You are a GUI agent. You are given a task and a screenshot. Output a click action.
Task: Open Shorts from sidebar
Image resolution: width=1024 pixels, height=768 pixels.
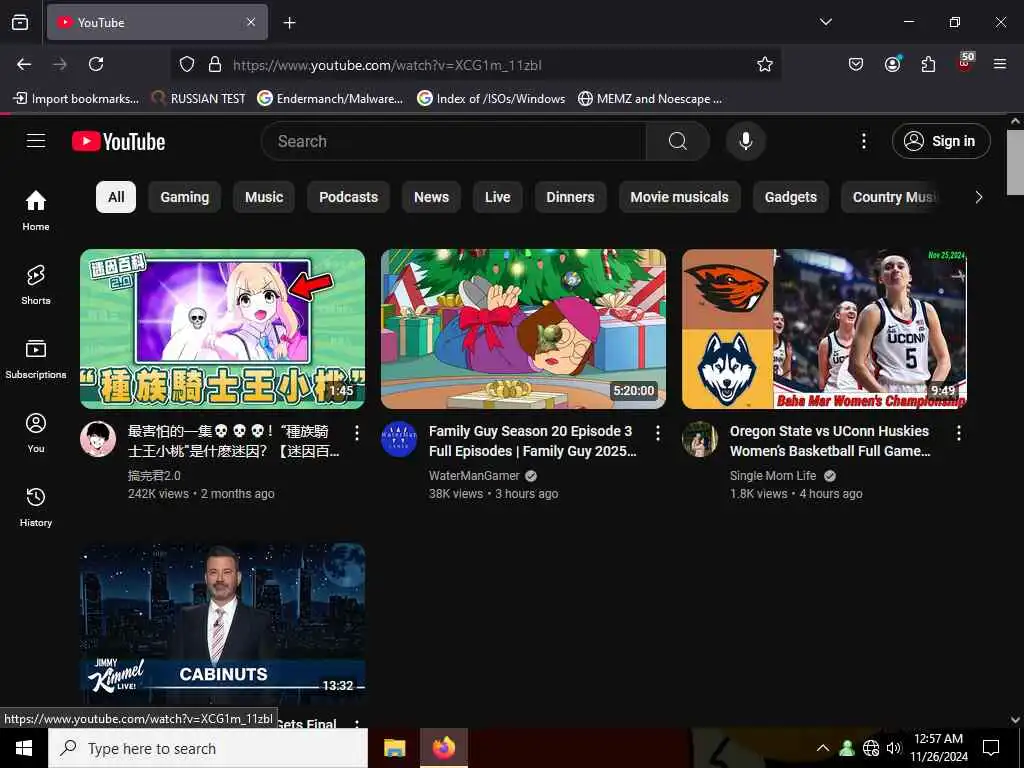36,285
